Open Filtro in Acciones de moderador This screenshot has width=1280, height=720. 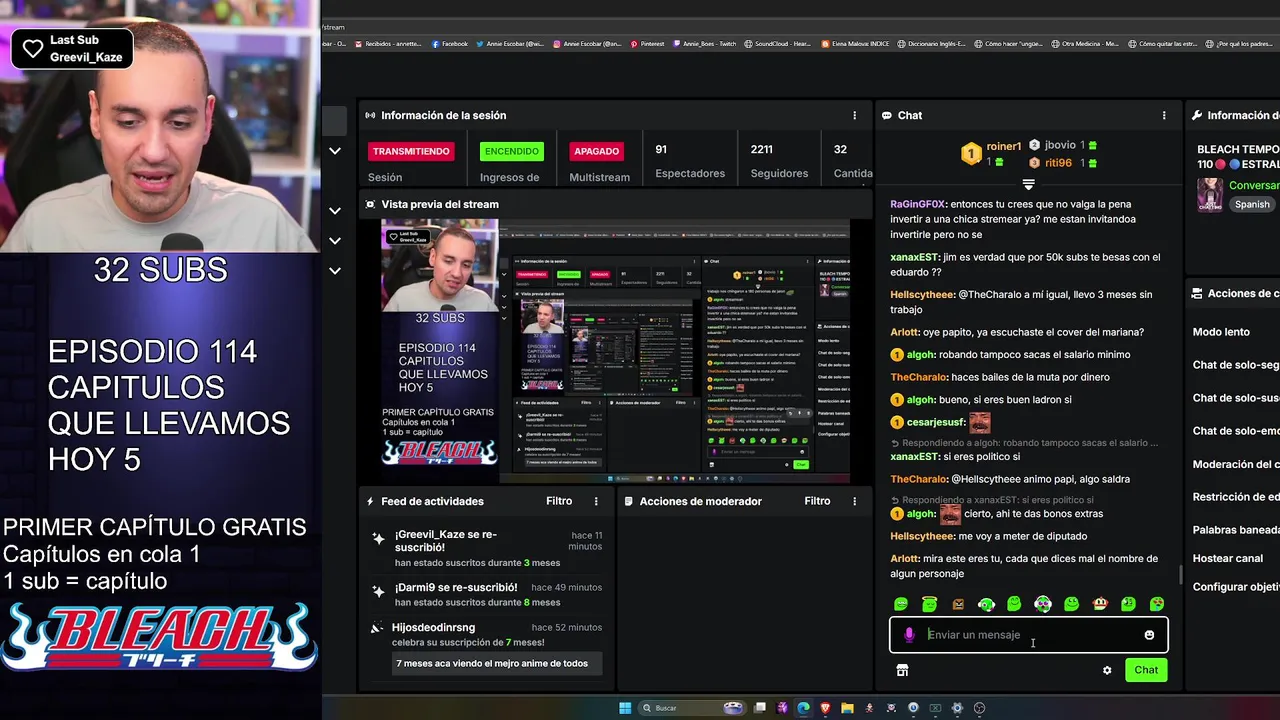pyautogui.click(x=817, y=501)
